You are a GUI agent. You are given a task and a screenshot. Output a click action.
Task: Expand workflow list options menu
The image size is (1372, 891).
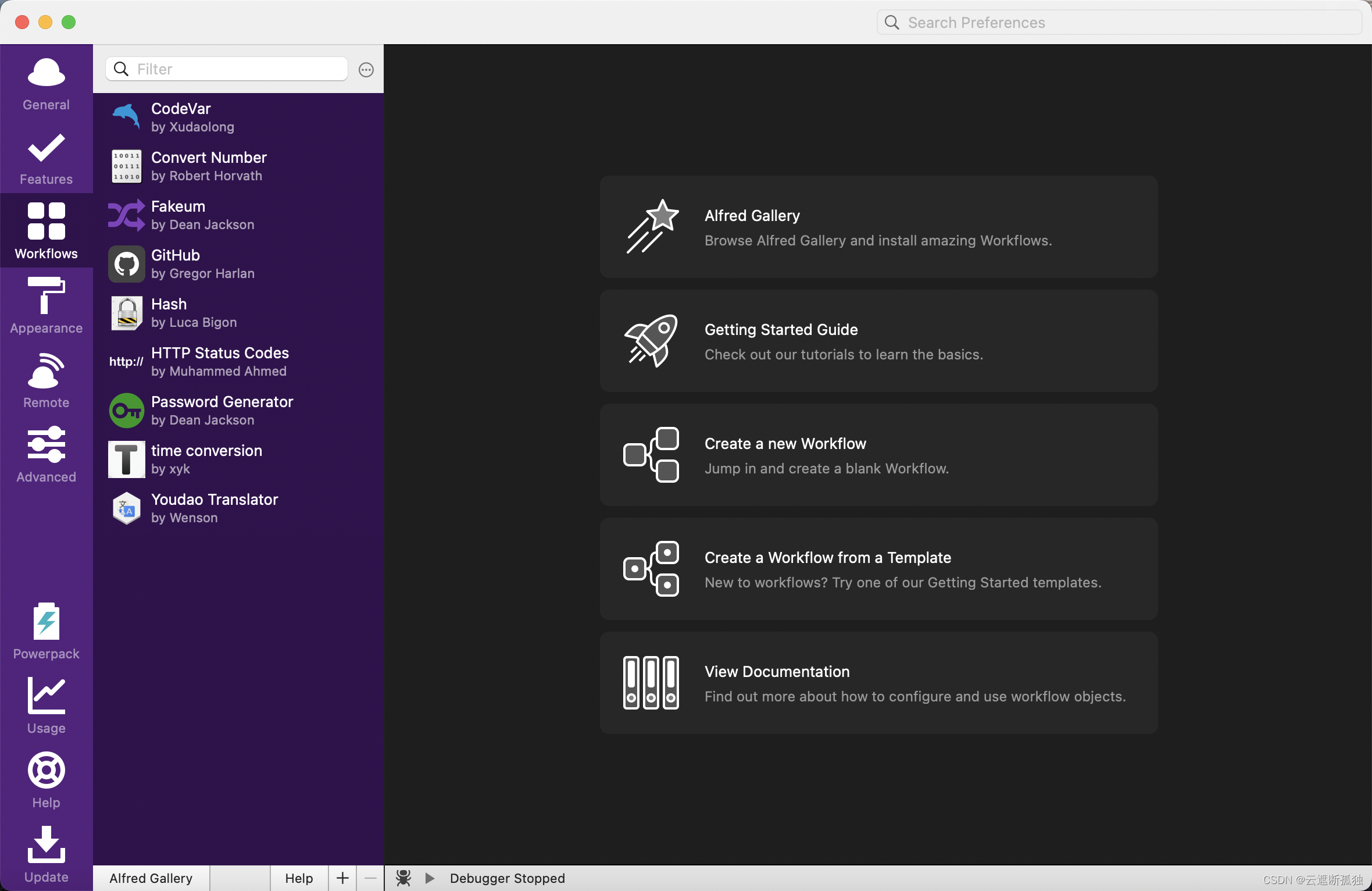[366, 69]
